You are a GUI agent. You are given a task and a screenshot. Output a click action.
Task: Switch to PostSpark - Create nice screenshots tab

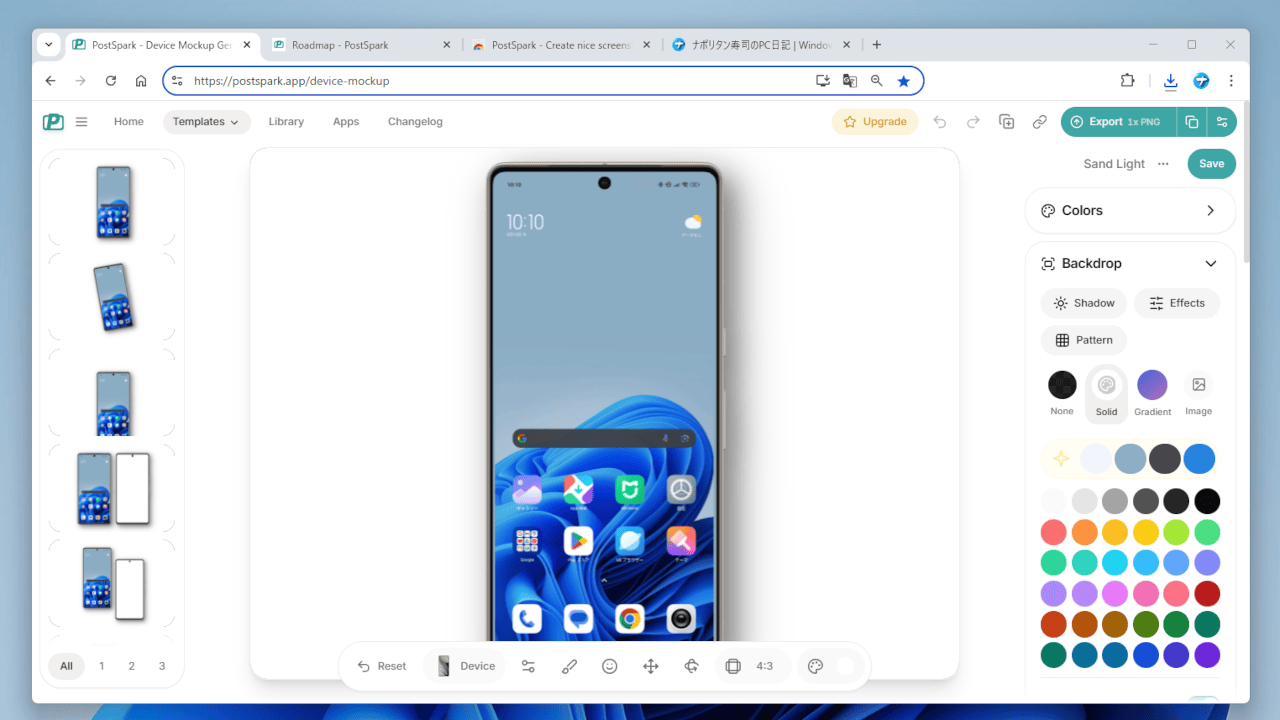tap(561, 45)
